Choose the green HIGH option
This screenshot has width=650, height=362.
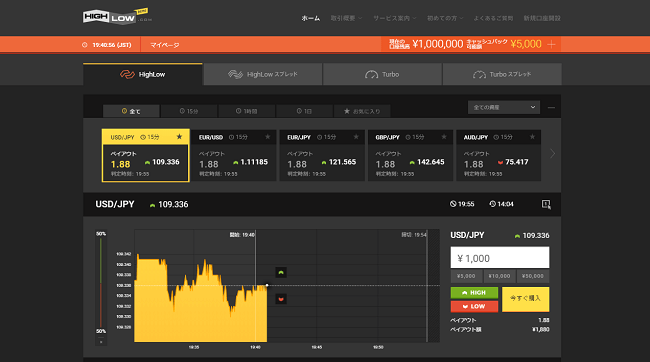pos(474,293)
